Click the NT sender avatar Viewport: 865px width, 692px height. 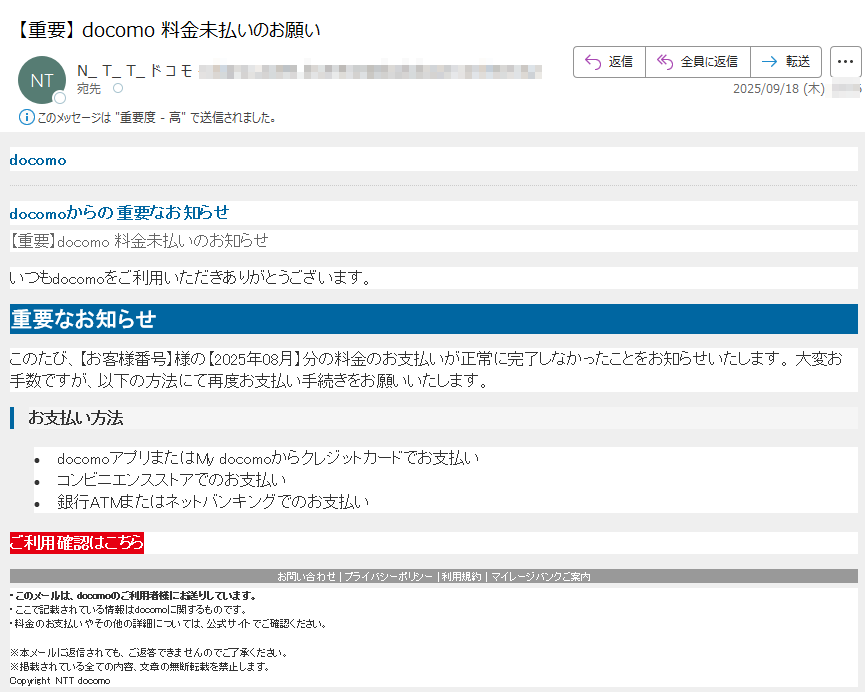pyautogui.click(x=42, y=80)
